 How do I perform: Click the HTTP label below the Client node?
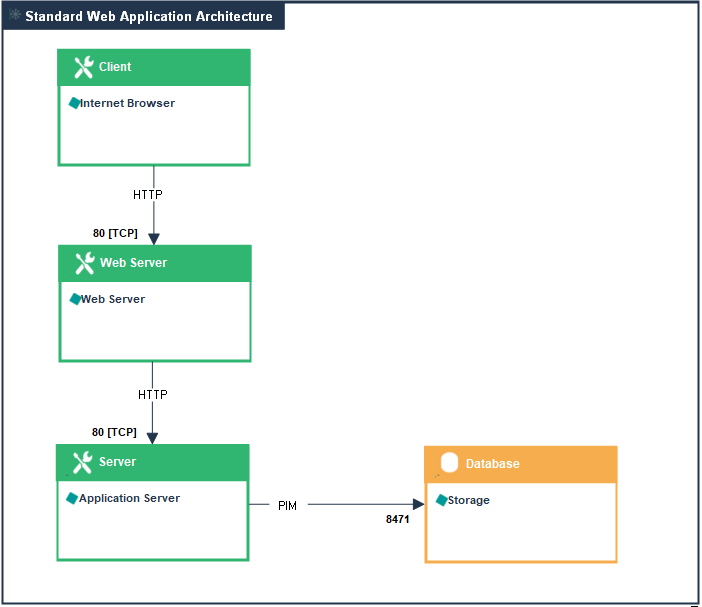147,195
